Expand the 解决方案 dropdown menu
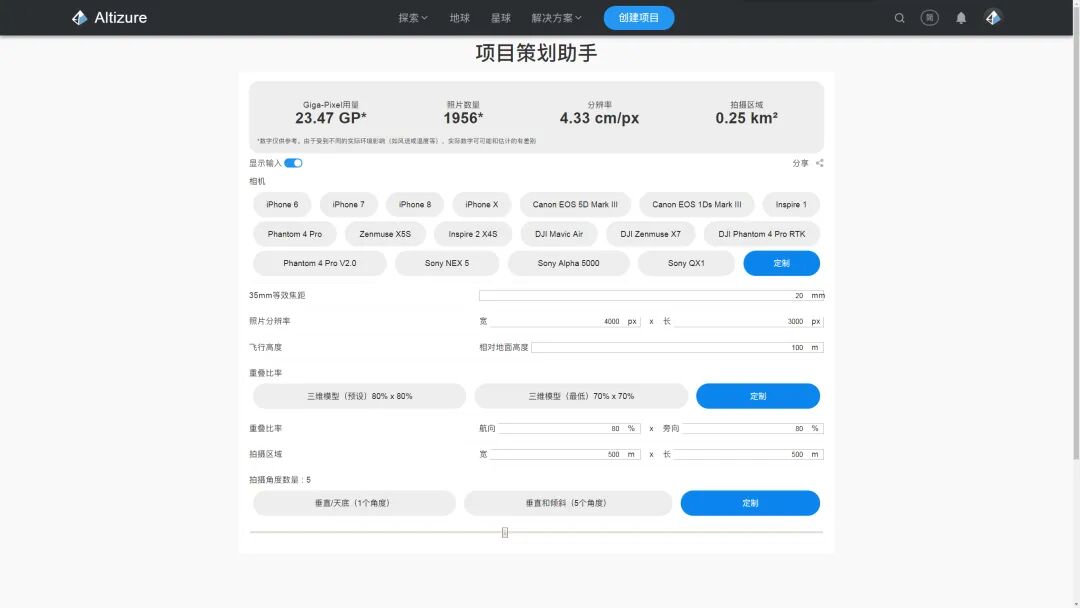This screenshot has height=608, width=1080. tap(557, 18)
